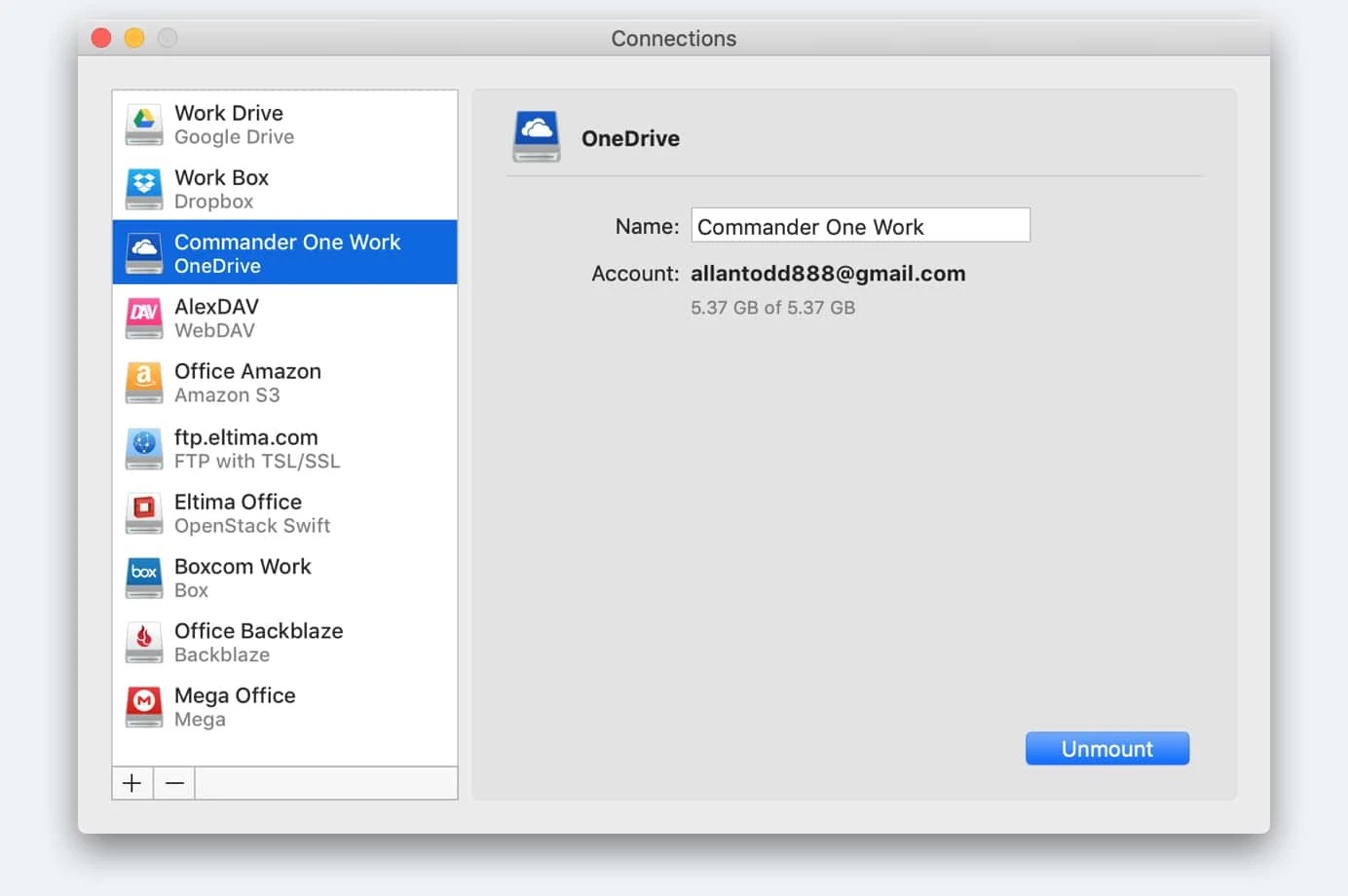Click the OneDrive heading in details pane
Image resolution: width=1348 pixels, height=896 pixels.
pyautogui.click(x=630, y=138)
